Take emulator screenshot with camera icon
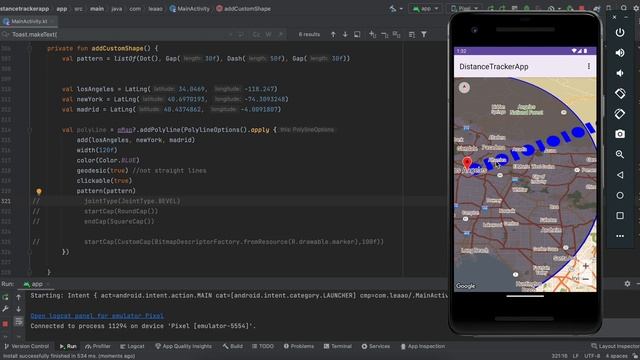The image size is (640, 360). [x=620, y=134]
